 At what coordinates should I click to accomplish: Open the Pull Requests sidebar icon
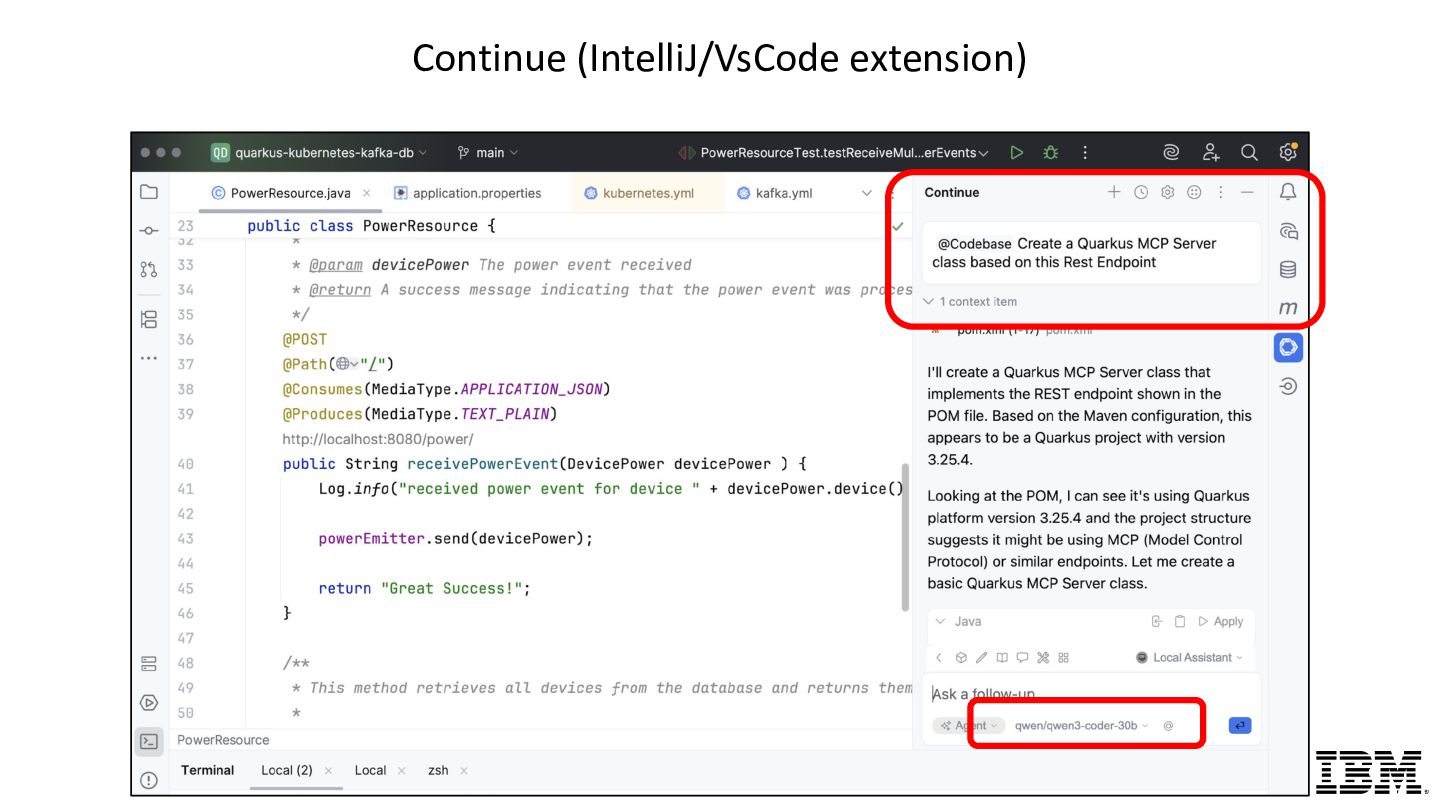[149, 269]
